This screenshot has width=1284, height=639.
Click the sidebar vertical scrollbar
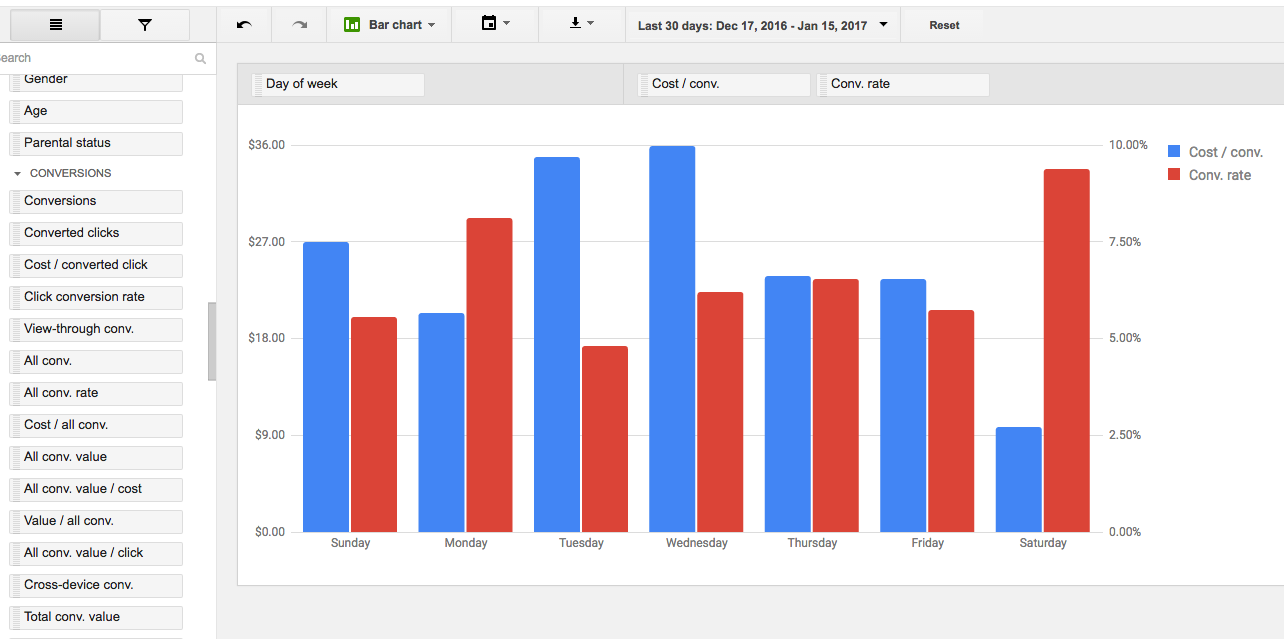tap(211, 340)
